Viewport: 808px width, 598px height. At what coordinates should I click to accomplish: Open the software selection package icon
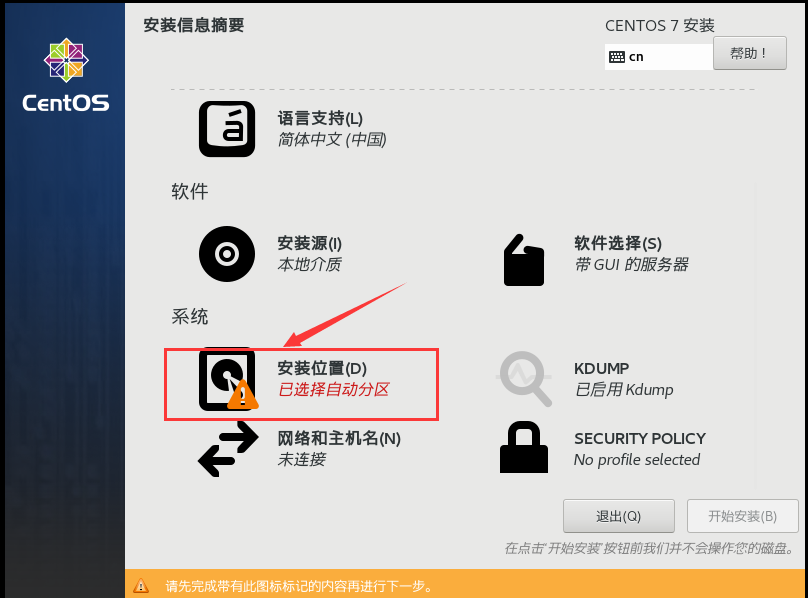pos(524,260)
